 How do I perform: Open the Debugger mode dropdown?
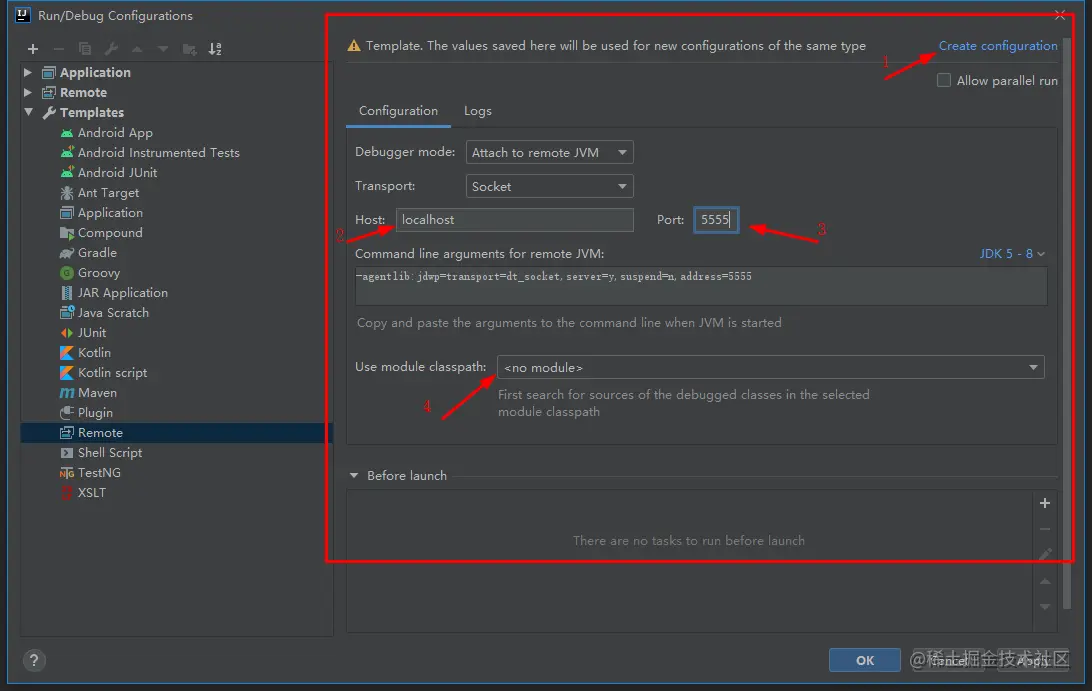(550, 152)
